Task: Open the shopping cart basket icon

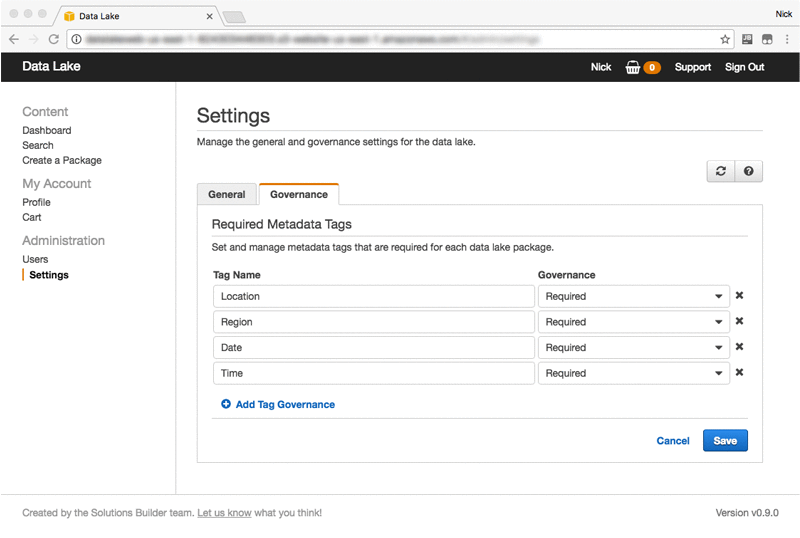Action: click(x=633, y=67)
